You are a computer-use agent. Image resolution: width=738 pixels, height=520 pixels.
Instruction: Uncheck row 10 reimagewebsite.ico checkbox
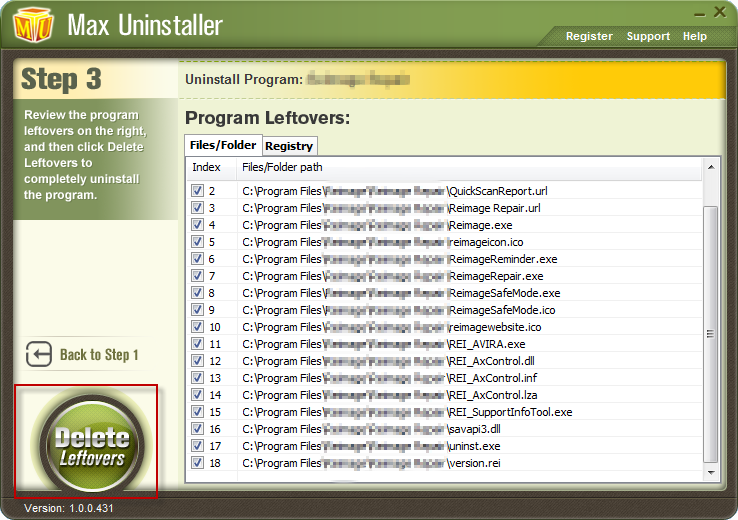[198, 327]
